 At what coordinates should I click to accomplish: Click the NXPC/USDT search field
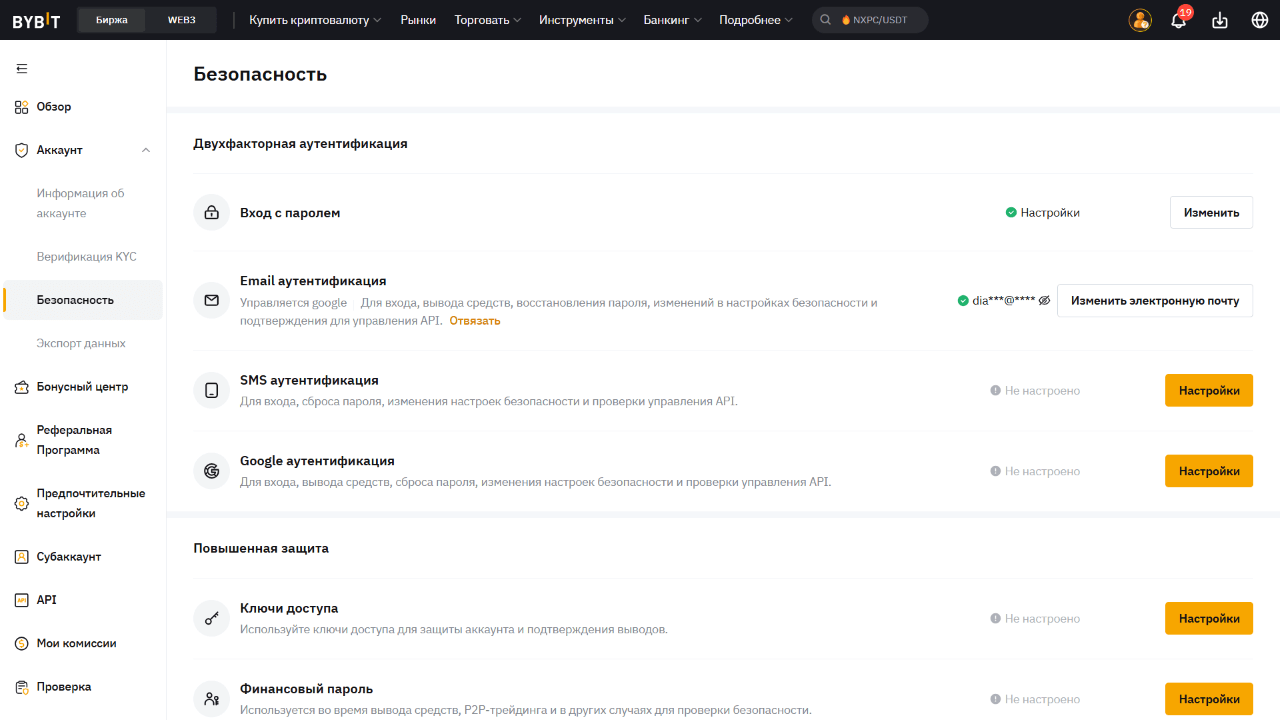[880, 20]
